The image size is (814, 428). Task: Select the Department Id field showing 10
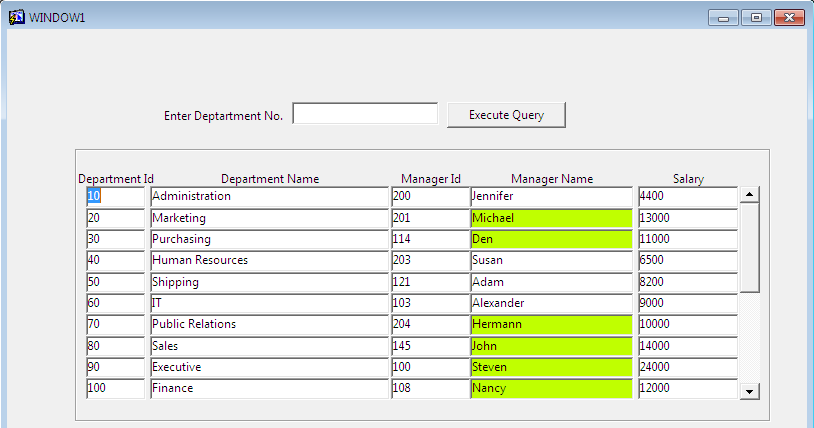point(115,197)
